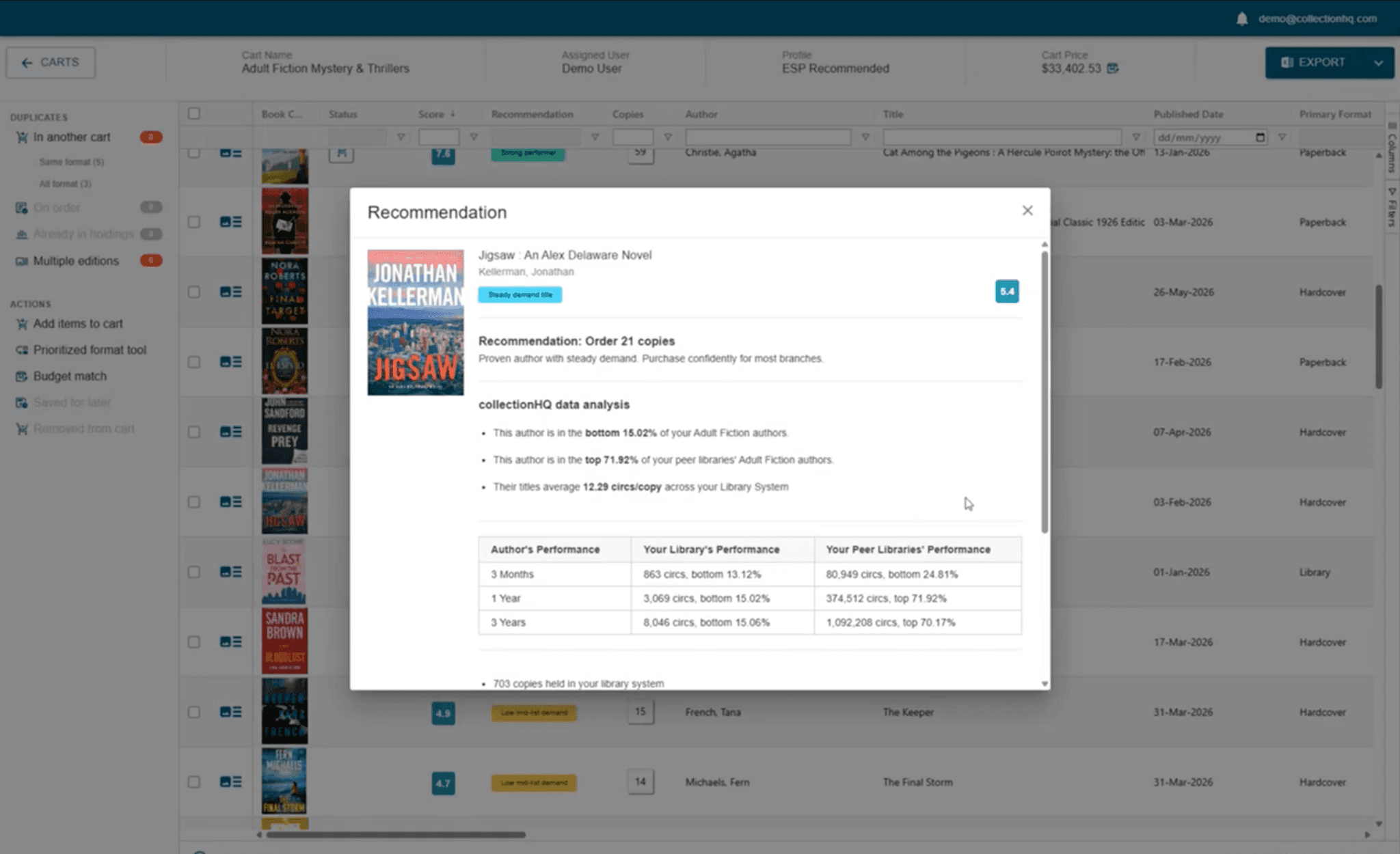Click the Score filter text box
Image resolution: width=1400 pixels, height=854 pixels.
439,137
